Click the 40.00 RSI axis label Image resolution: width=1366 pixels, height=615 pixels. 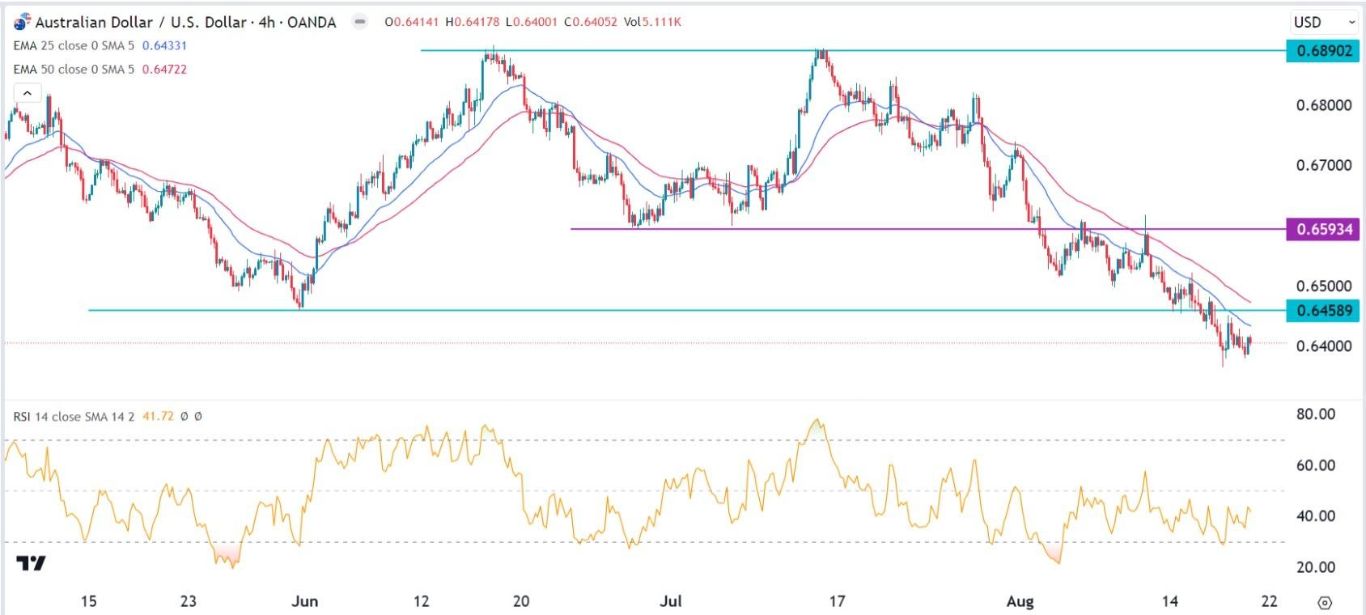pyautogui.click(x=1318, y=516)
